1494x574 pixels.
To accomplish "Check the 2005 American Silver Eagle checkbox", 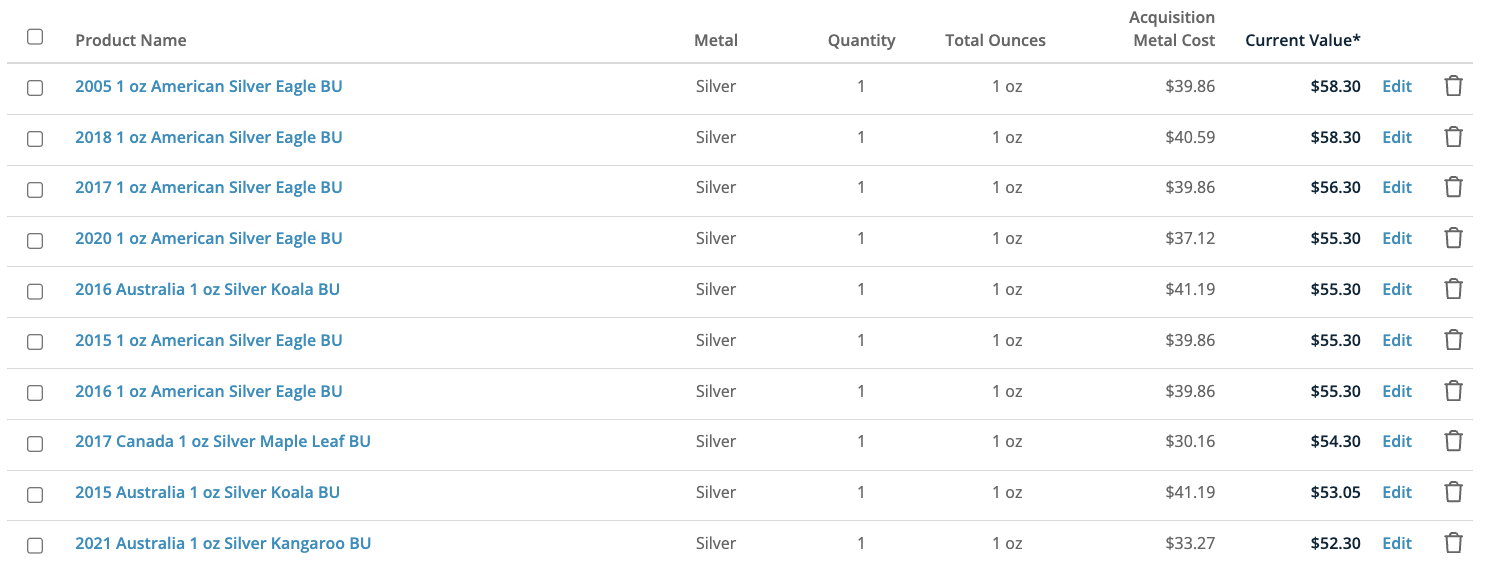I will pos(35,88).
